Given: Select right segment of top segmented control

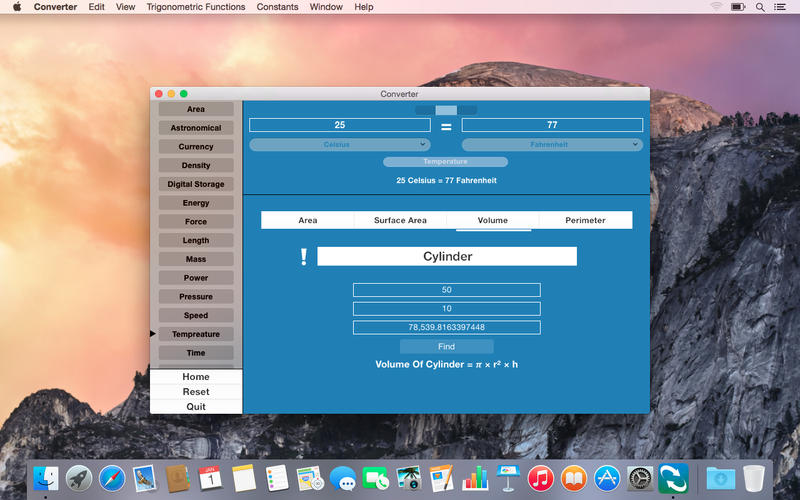Looking at the screenshot, I should pos(467,110).
